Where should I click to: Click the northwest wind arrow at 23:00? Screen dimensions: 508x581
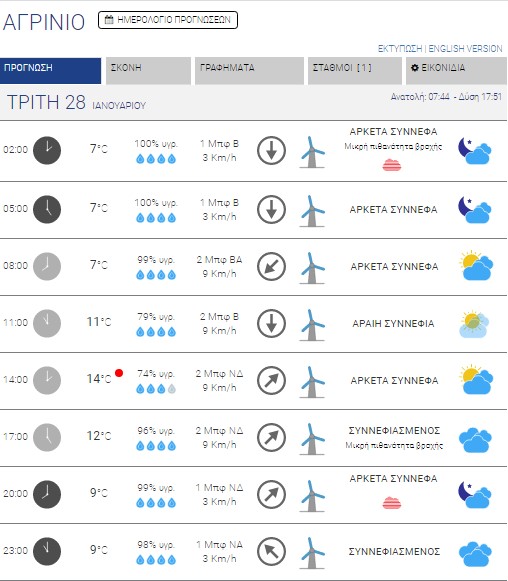tap(271, 552)
